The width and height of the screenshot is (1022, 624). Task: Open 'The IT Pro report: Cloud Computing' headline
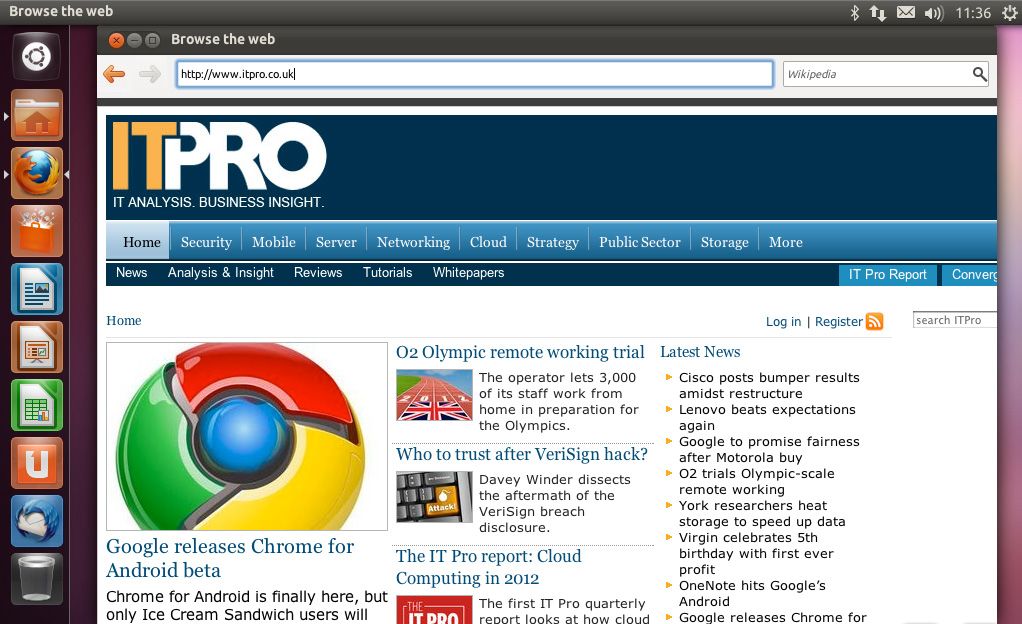click(x=489, y=567)
